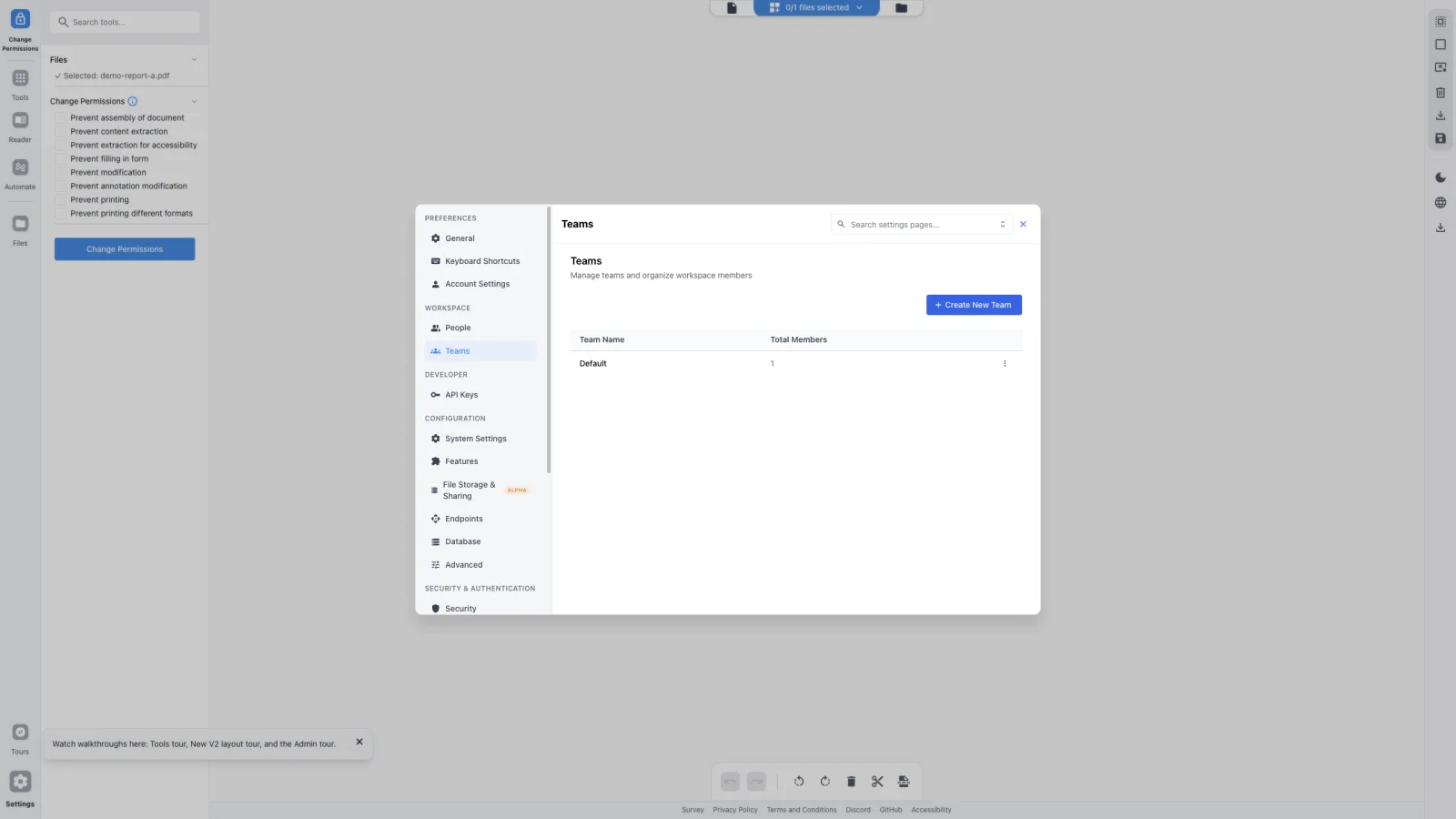Image resolution: width=1456 pixels, height=819 pixels.
Task: Open Security settings page
Action: [x=480, y=608]
